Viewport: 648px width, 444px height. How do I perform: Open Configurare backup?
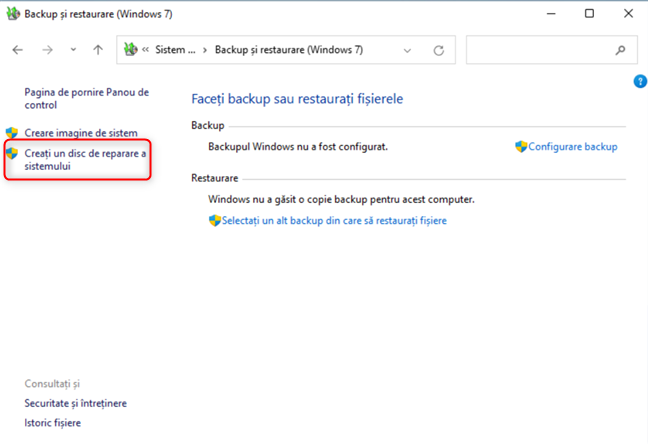pyautogui.click(x=573, y=147)
